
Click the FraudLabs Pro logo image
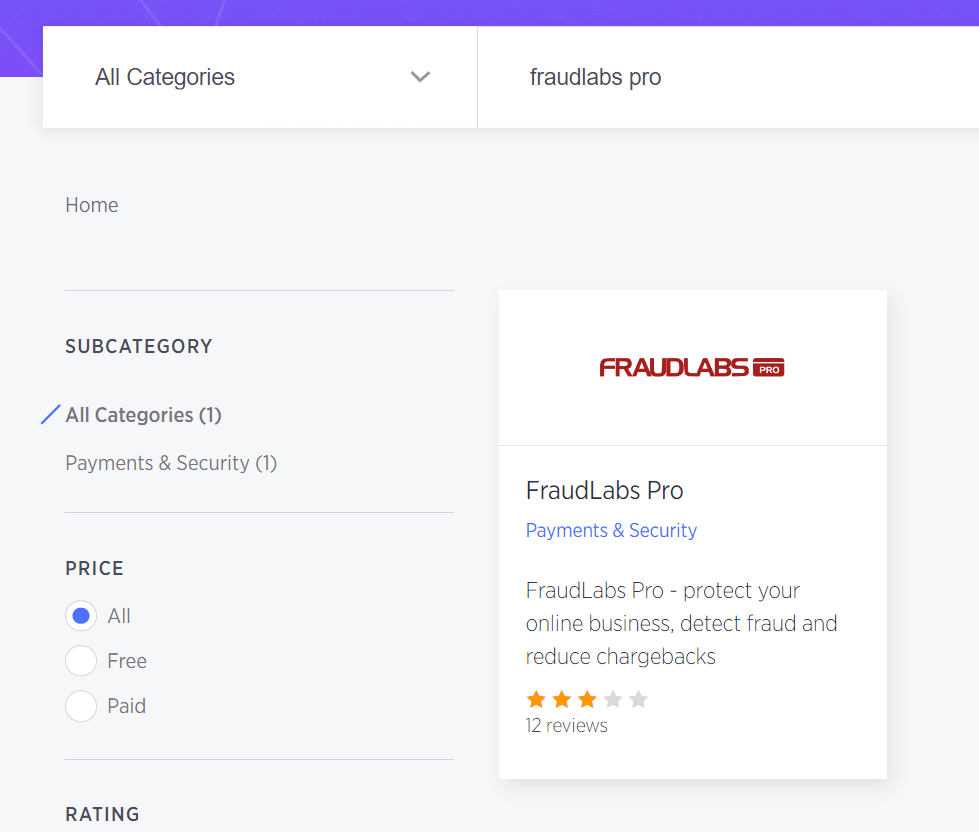click(691, 366)
